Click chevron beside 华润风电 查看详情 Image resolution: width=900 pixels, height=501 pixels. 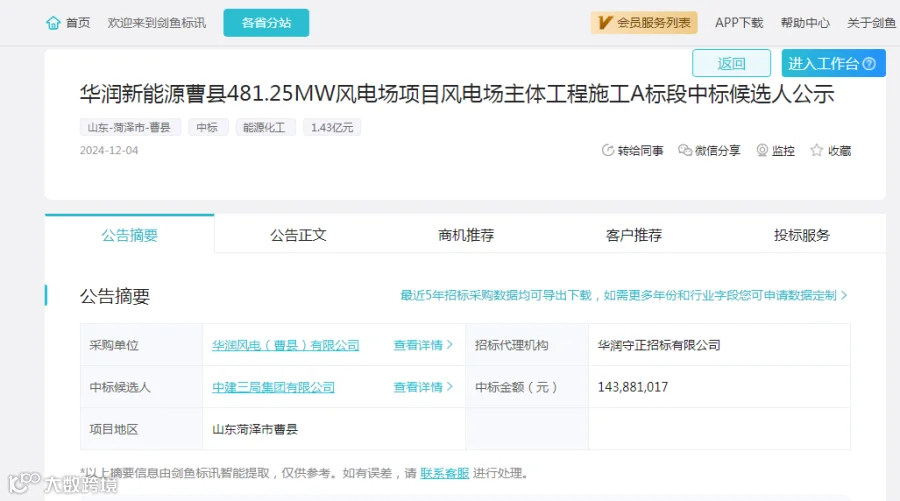pos(449,345)
